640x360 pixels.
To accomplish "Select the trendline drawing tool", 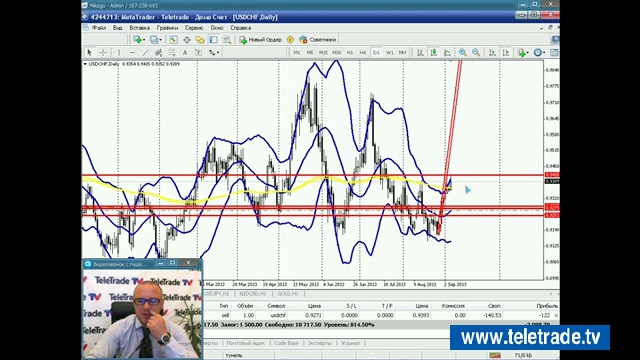I will click(x=145, y=52).
